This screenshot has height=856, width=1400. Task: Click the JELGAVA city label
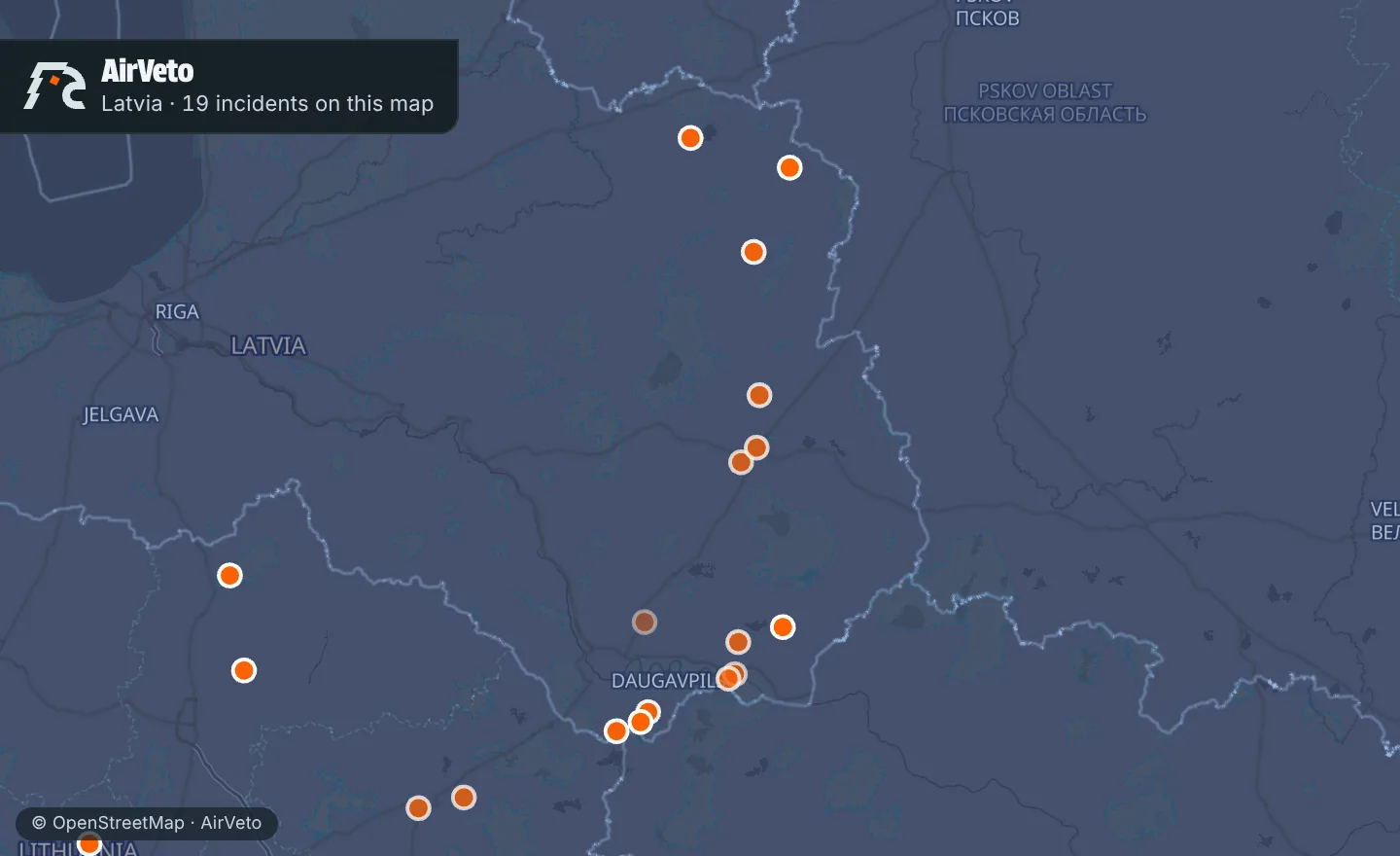point(121,414)
